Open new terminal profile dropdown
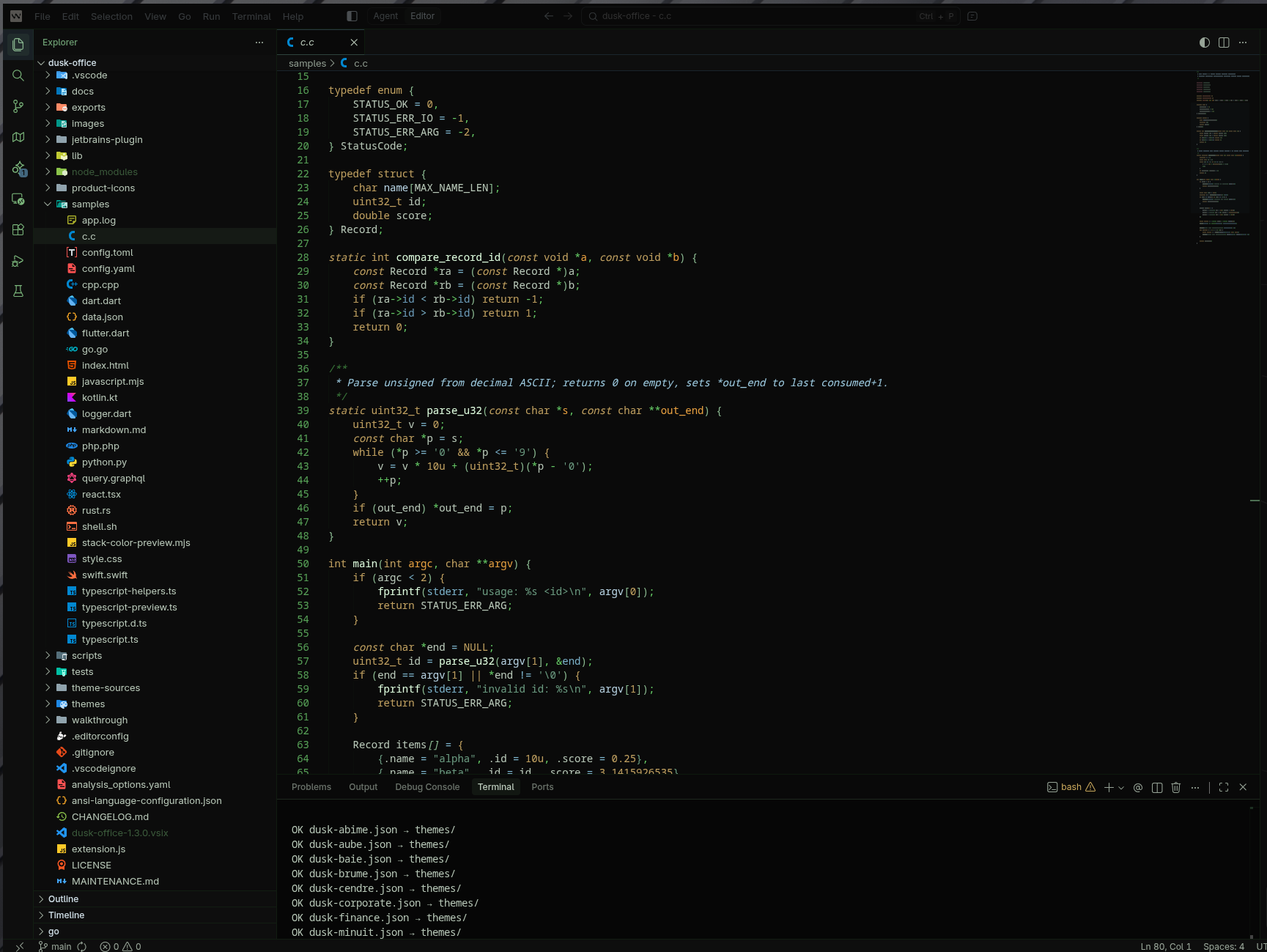 point(1121,788)
